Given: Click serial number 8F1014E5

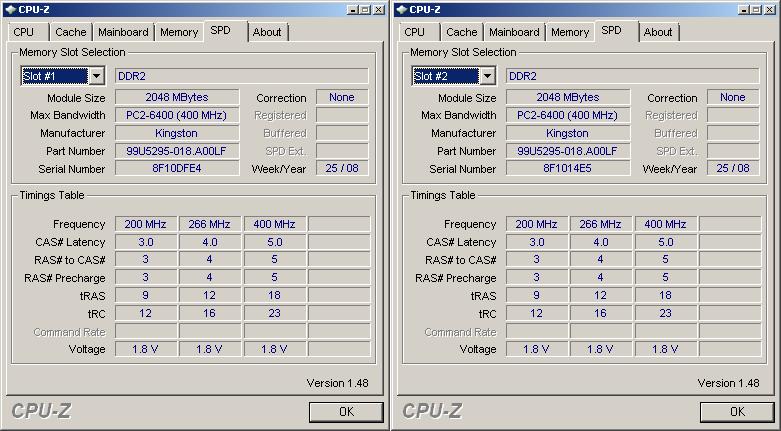Looking at the screenshot, I should click(568, 168).
